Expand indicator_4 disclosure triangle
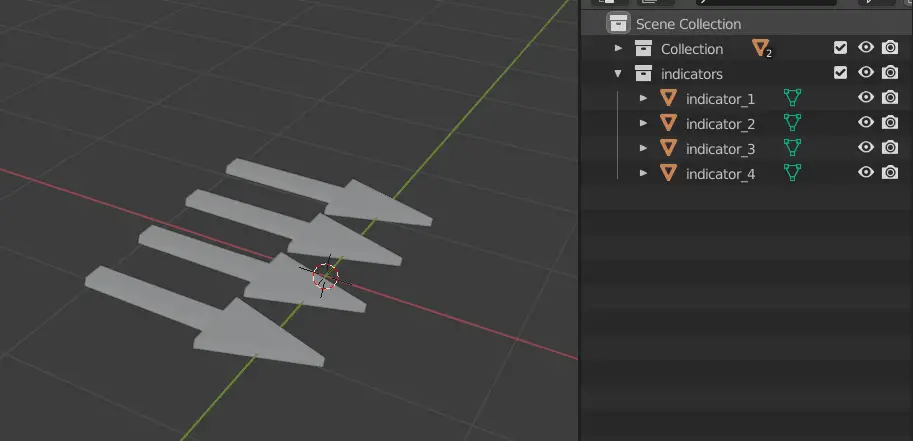Screen dimensions: 913x441 tap(643, 174)
